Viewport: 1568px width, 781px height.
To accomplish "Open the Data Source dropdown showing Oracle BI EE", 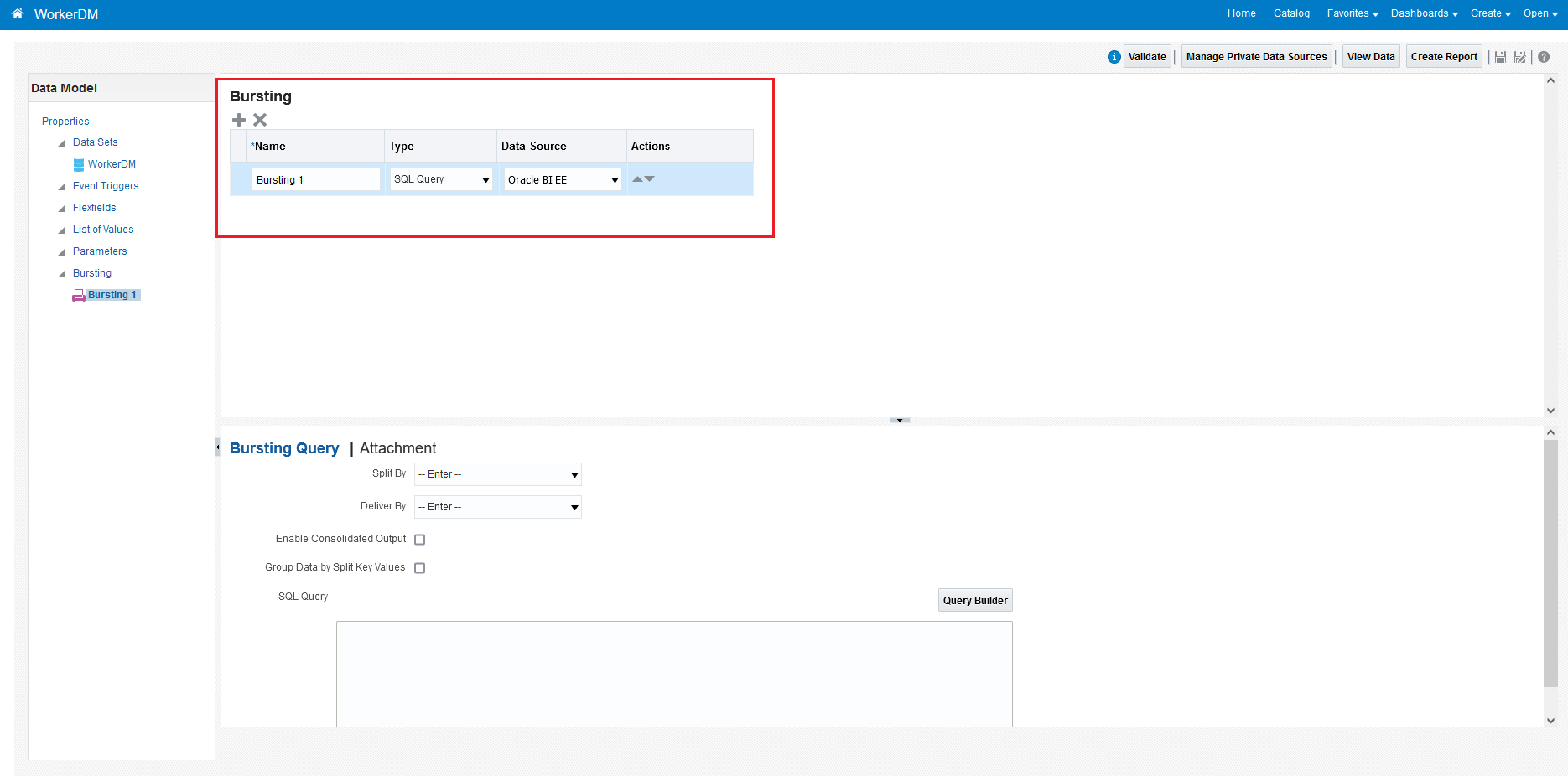I will coord(615,178).
